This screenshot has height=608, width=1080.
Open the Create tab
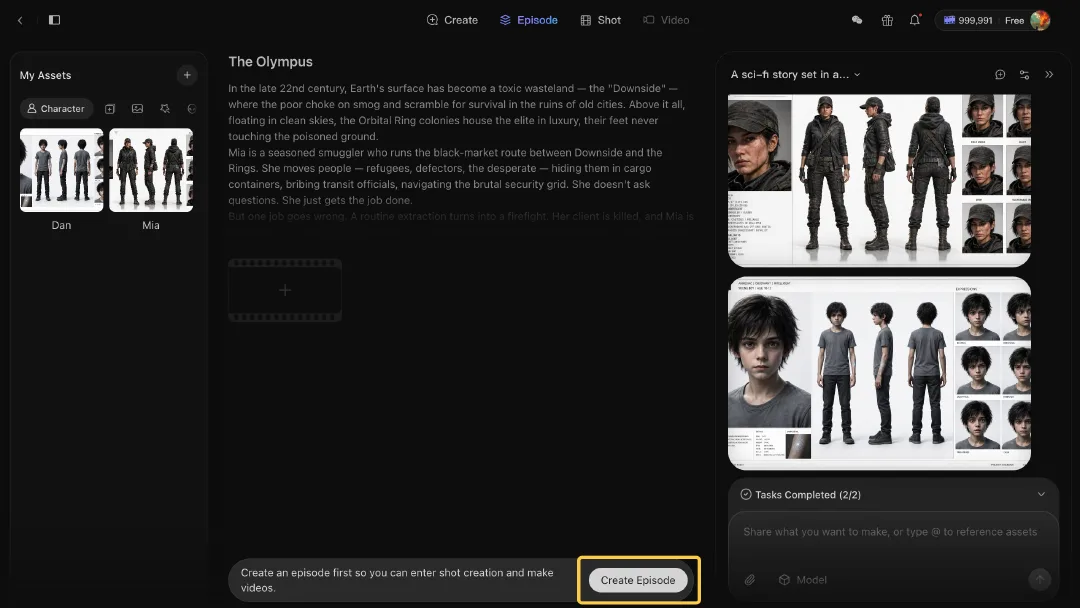452,20
